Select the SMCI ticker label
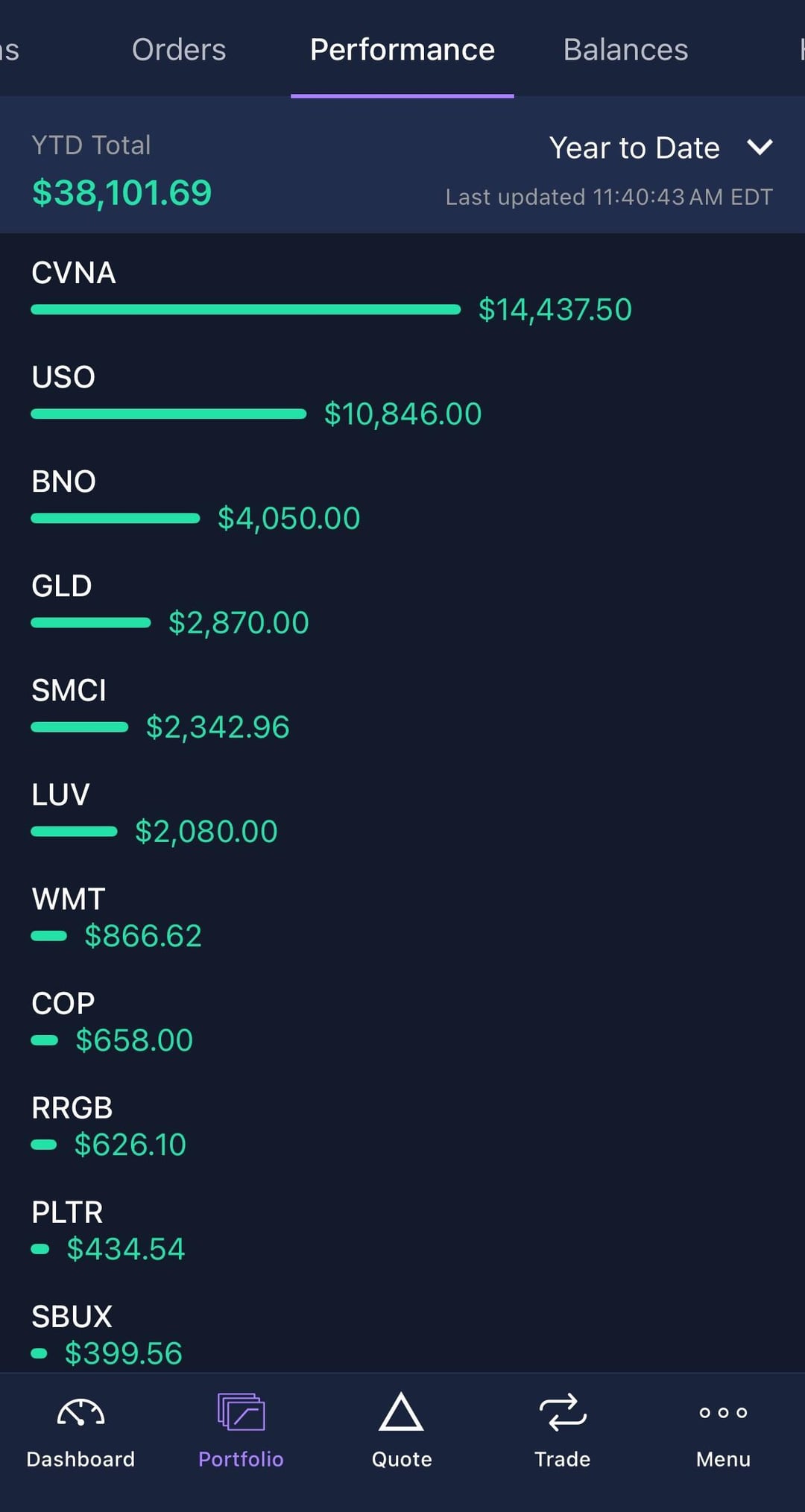Viewport: 805px width, 1512px height. point(69,690)
